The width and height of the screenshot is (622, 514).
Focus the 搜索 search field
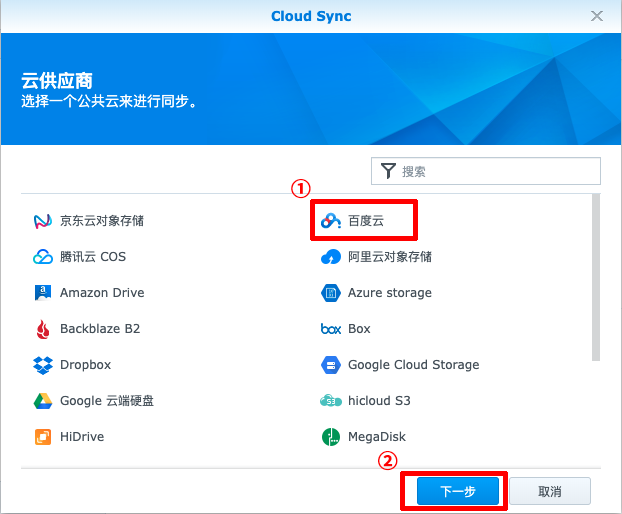486,171
